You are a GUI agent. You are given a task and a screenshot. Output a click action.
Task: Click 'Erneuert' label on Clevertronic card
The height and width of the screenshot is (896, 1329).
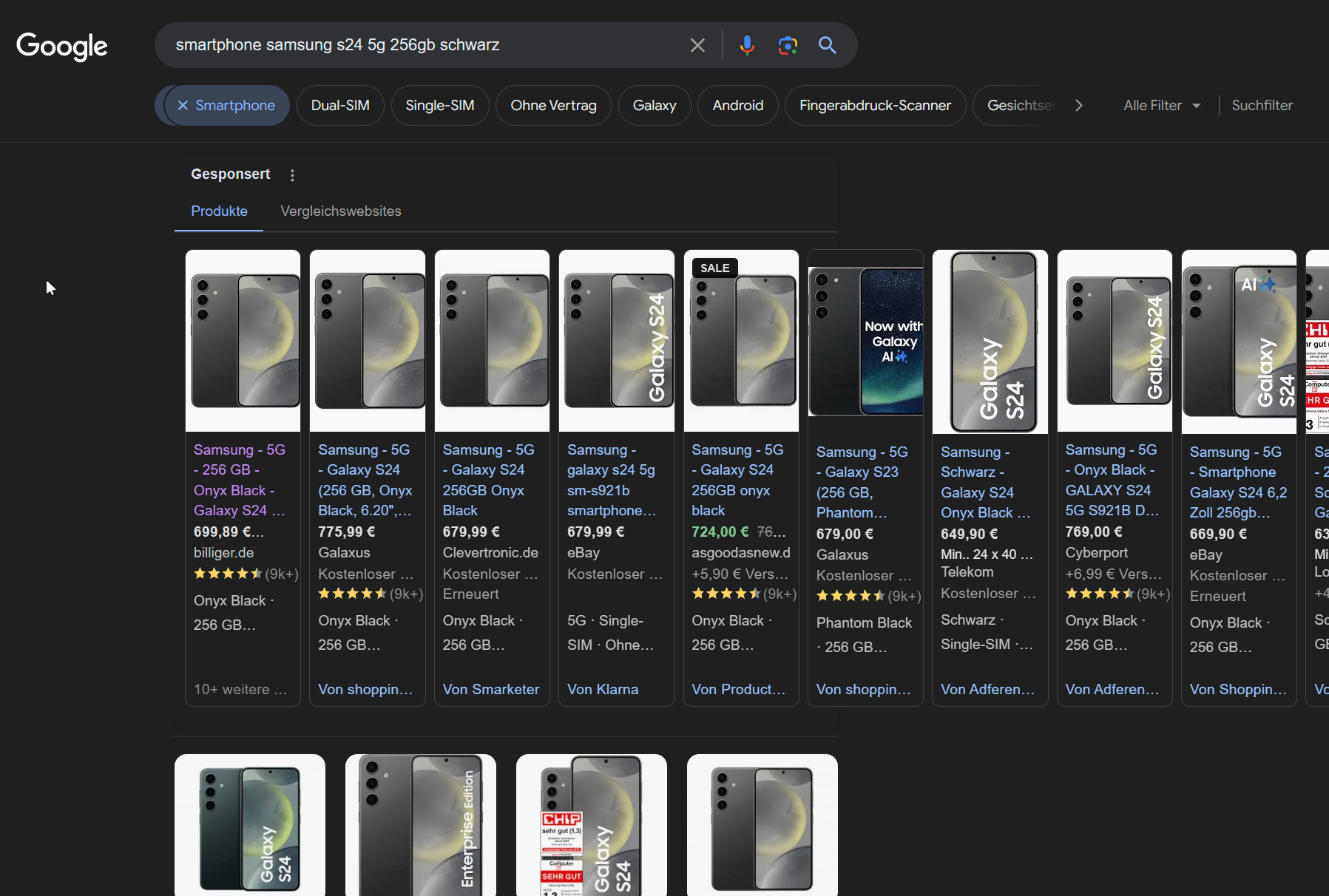[470, 594]
